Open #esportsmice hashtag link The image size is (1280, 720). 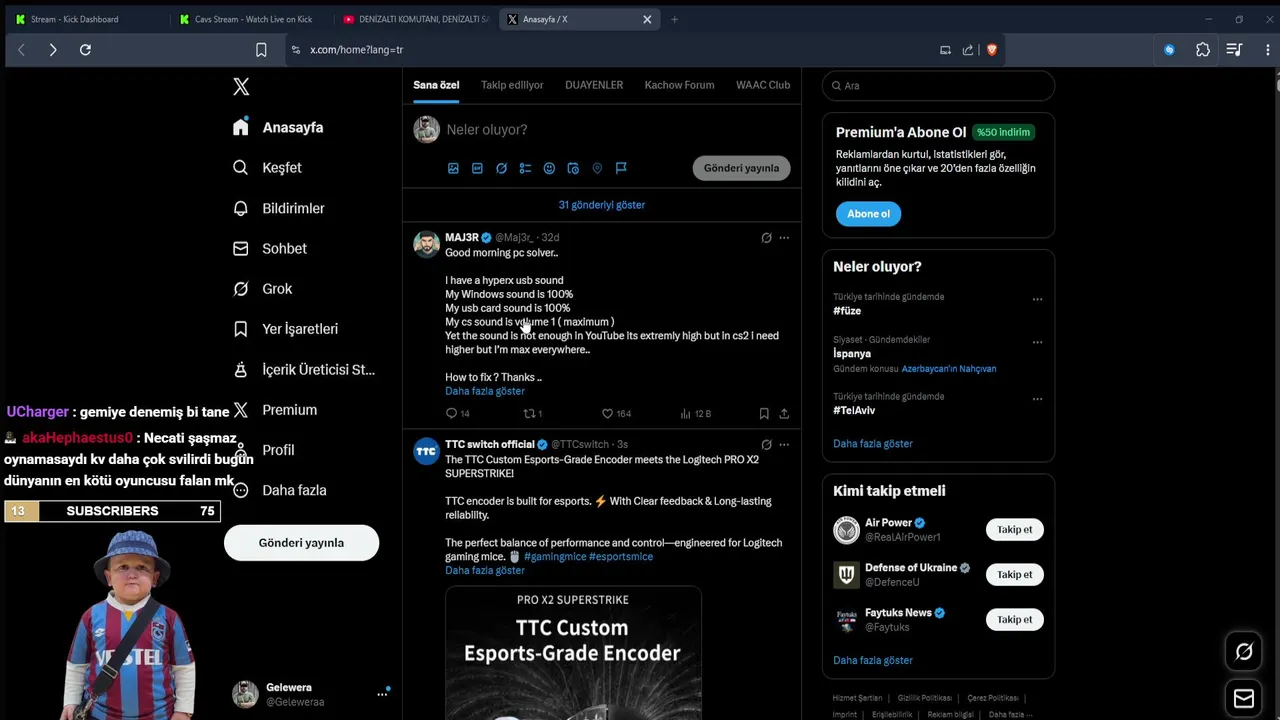click(621, 557)
